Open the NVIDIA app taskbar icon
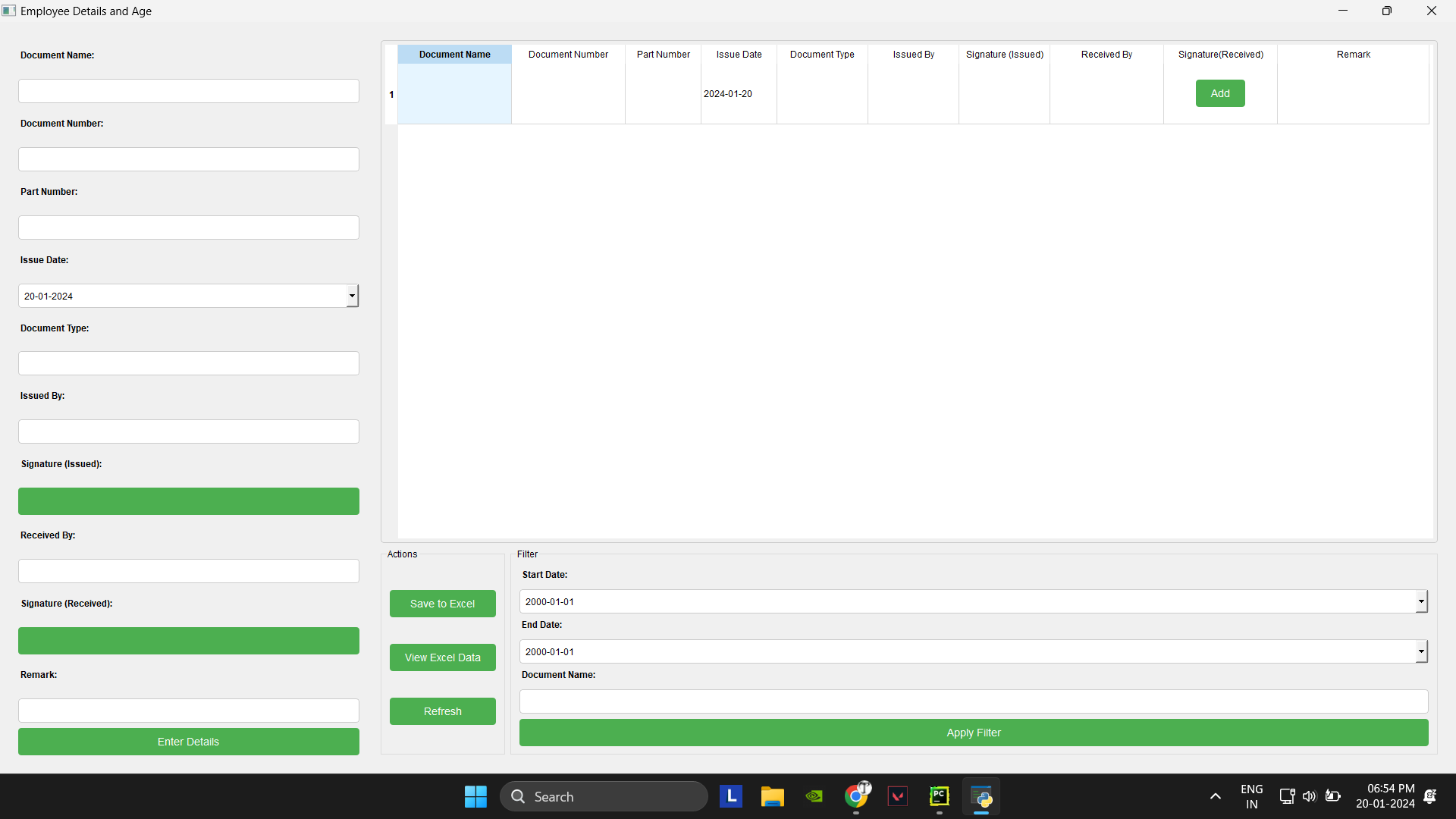 pyautogui.click(x=814, y=796)
